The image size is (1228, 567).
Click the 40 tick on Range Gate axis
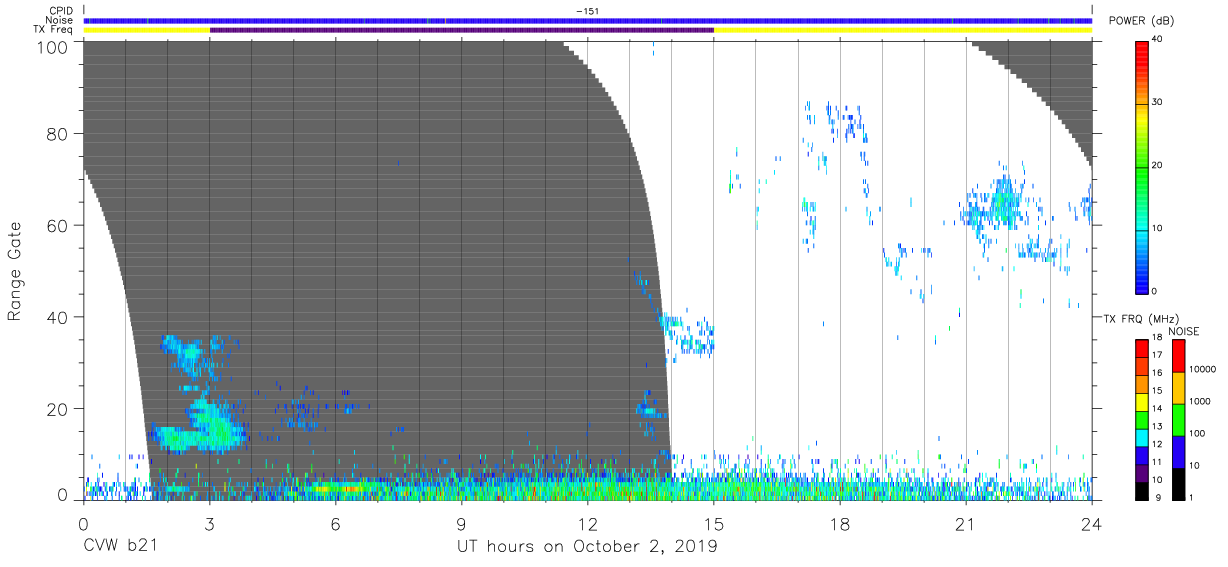tap(57, 316)
